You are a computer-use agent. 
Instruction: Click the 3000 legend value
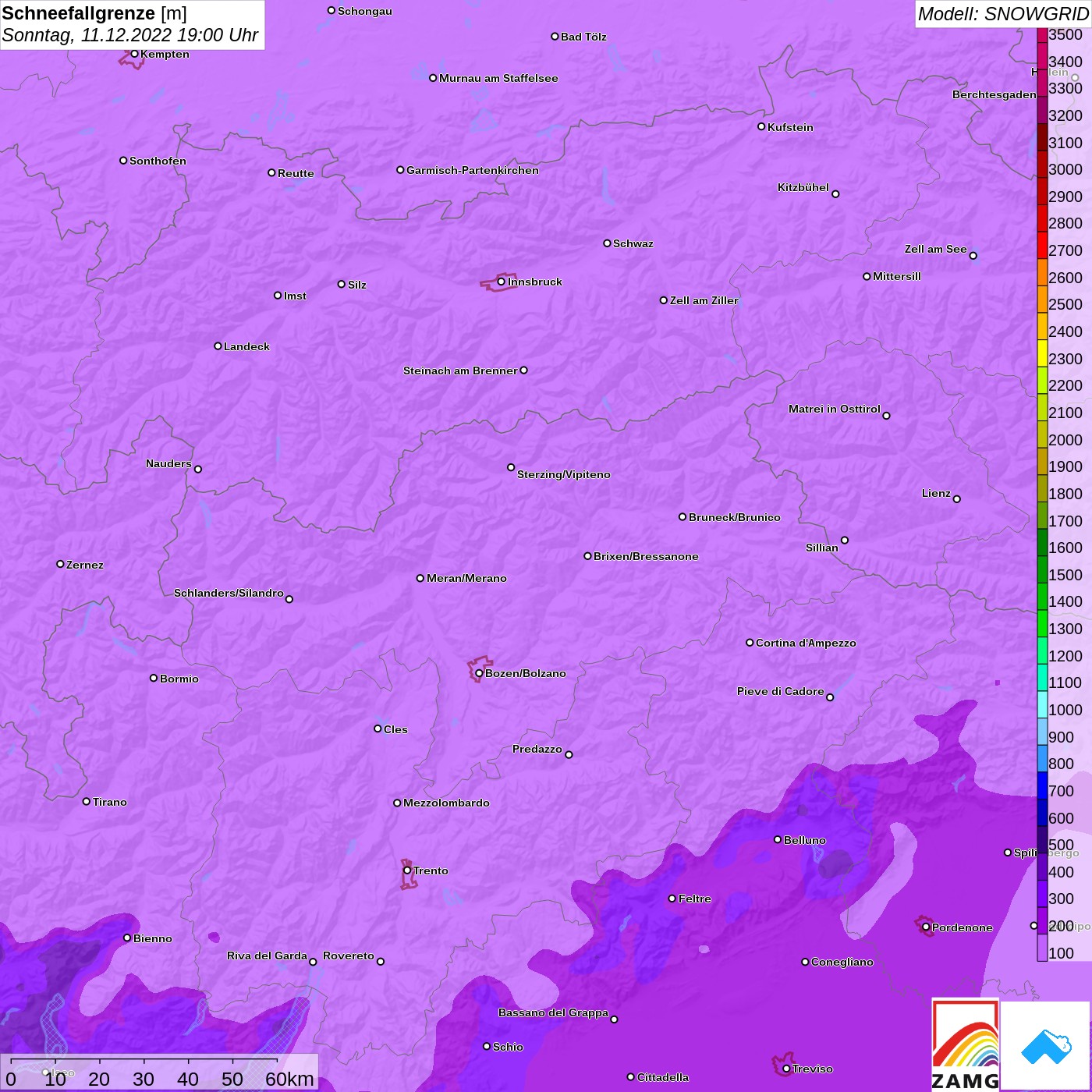click(x=1065, y=169)
